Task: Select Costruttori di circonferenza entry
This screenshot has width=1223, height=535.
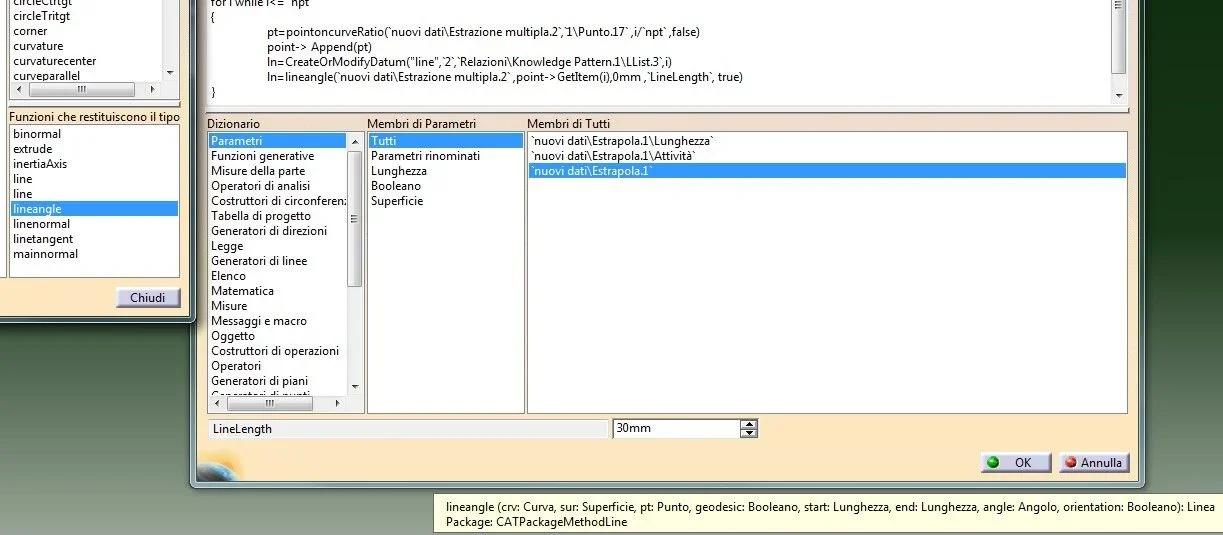Action: pyautogui.click(x=277, y=201)
